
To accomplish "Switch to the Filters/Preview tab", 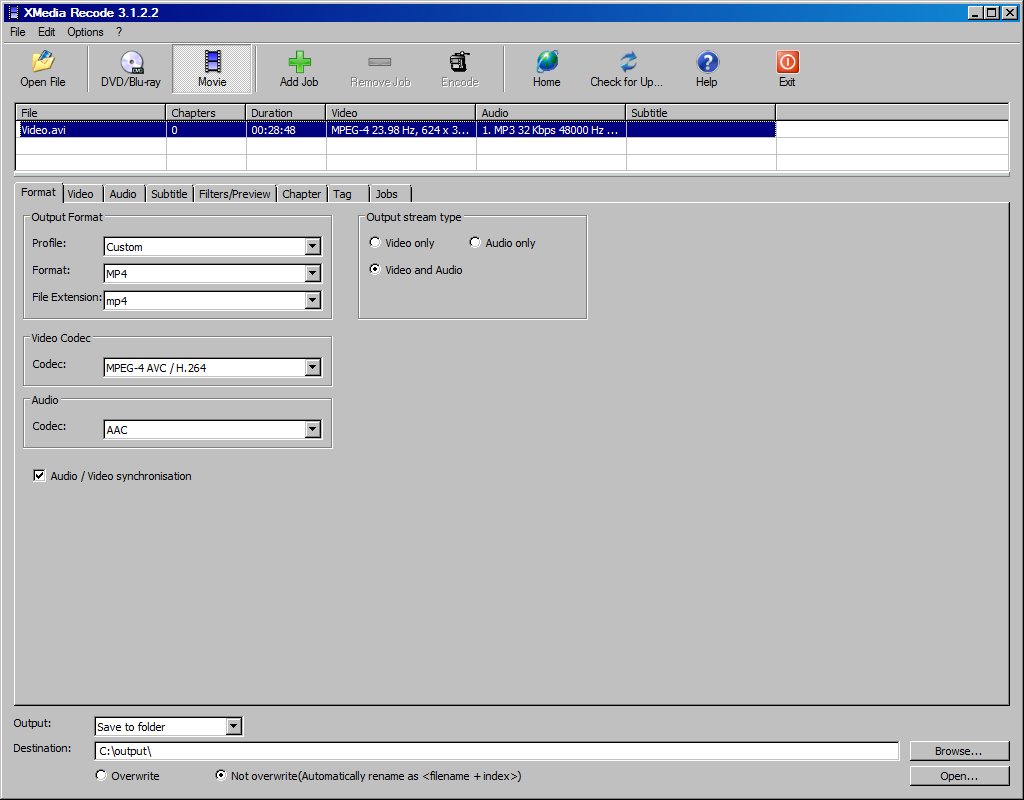I will point(234,194).
